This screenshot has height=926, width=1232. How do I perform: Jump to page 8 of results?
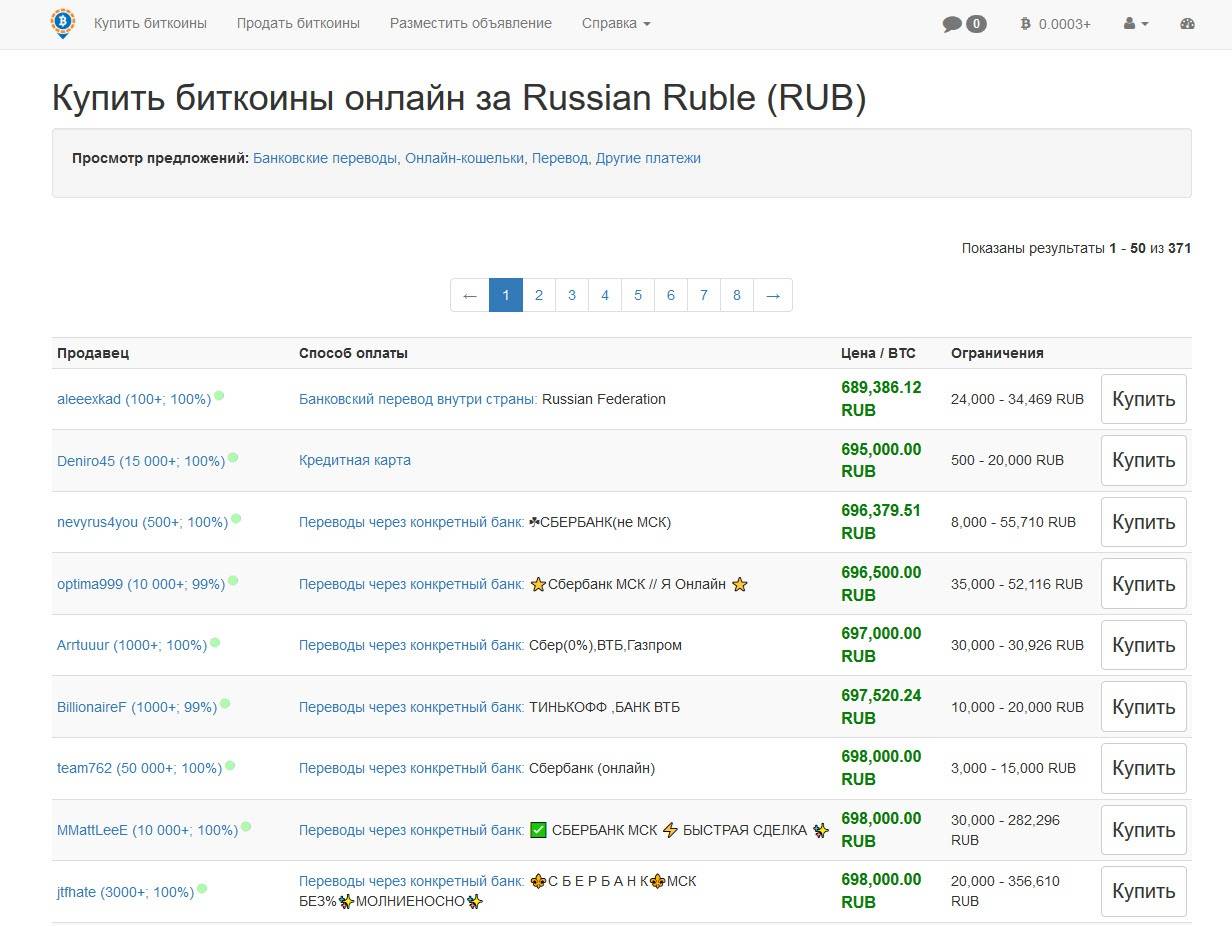tap(737, 295)
